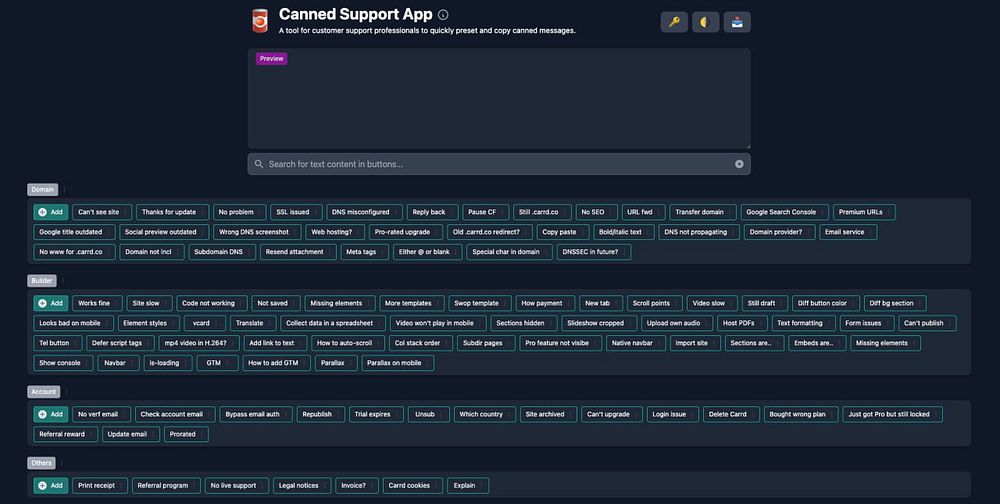1000x504 pixels.
Task: Select the More templates message
Action: (x=411, y=303)
